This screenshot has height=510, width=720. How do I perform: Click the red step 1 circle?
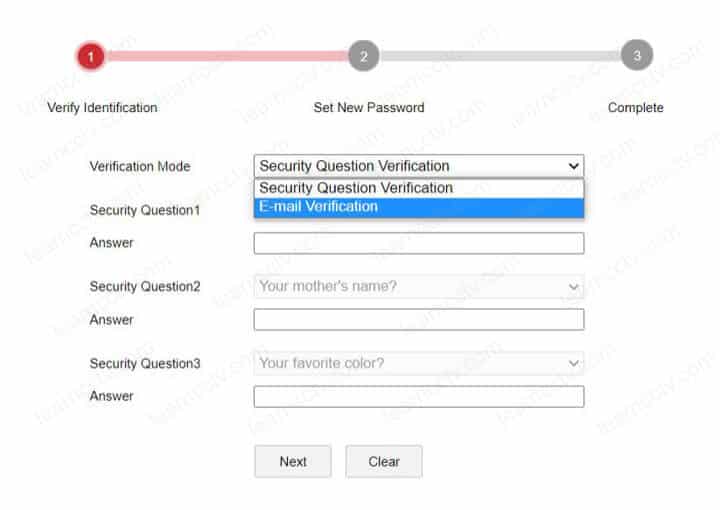point(90,56)
